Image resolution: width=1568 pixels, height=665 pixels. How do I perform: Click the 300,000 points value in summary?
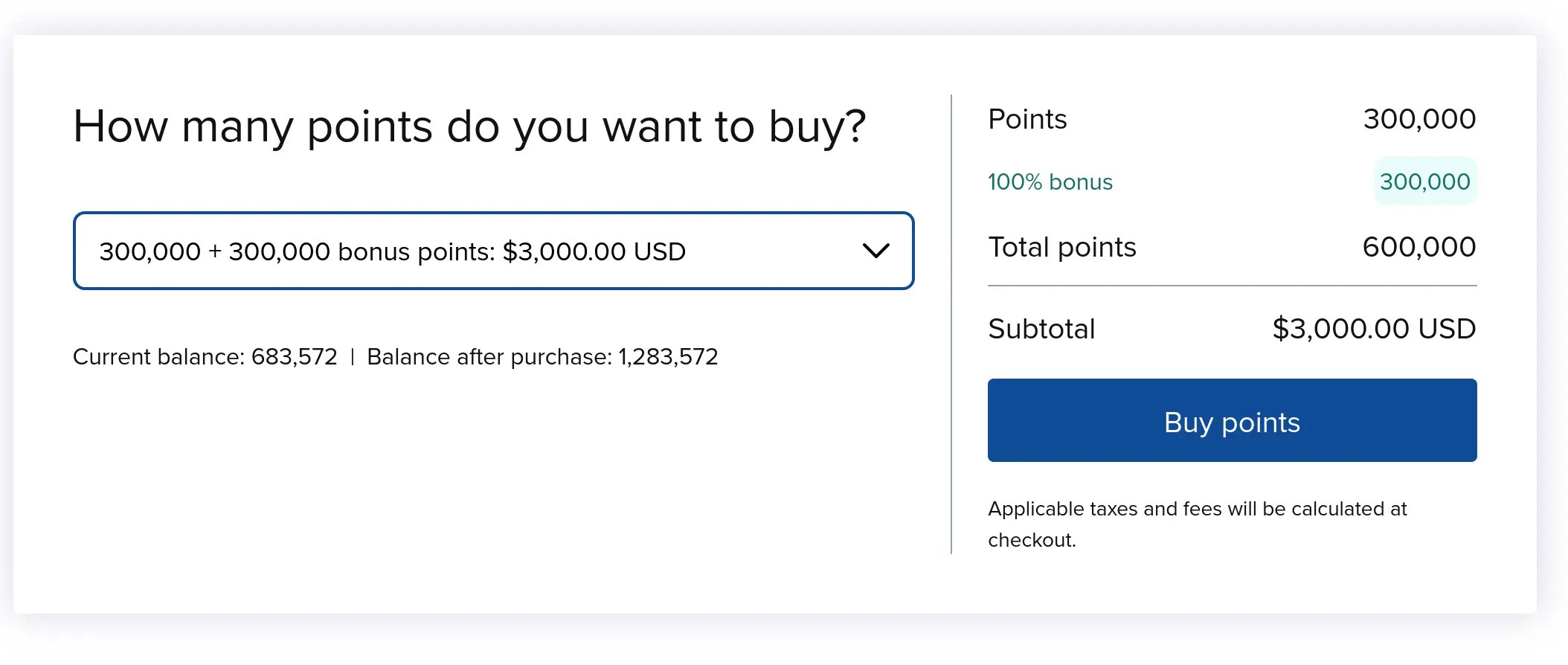pos(1419,119)
